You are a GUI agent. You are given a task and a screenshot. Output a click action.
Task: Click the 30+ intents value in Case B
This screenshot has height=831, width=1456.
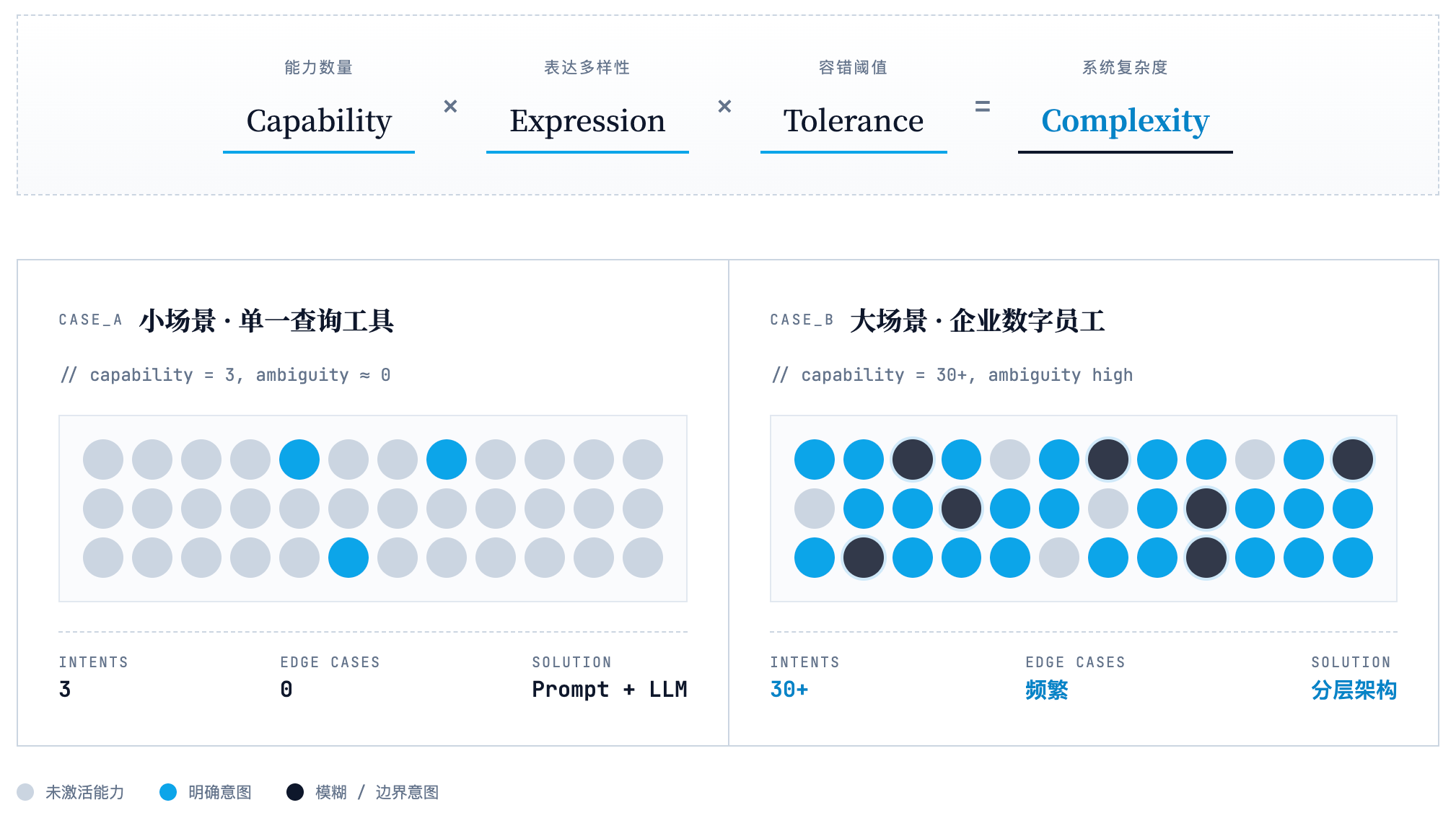click(x=789, y=690)
